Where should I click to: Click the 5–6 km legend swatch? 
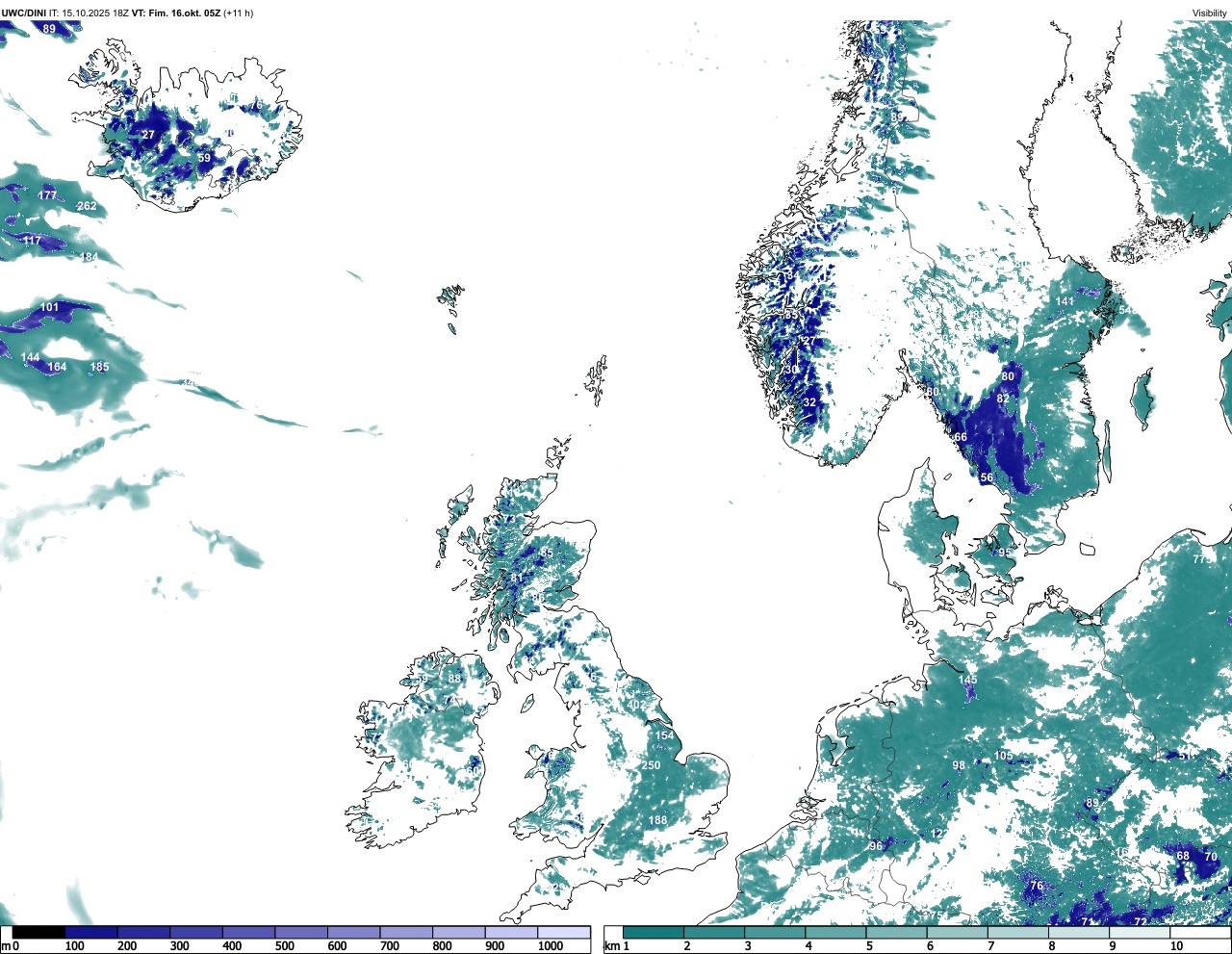point(897,932)
